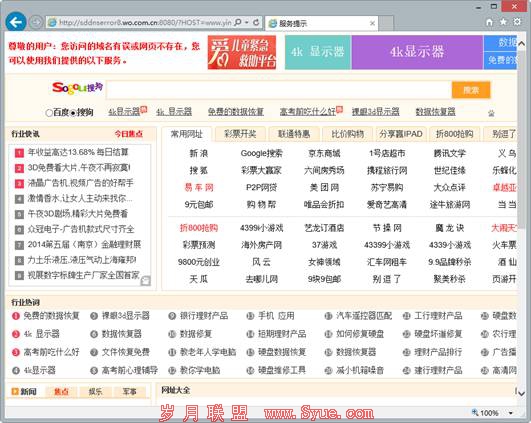Switch to the 常用网址 tab
Image resolution: width=531 pixels, height=423 pixels.
point(186,134)
